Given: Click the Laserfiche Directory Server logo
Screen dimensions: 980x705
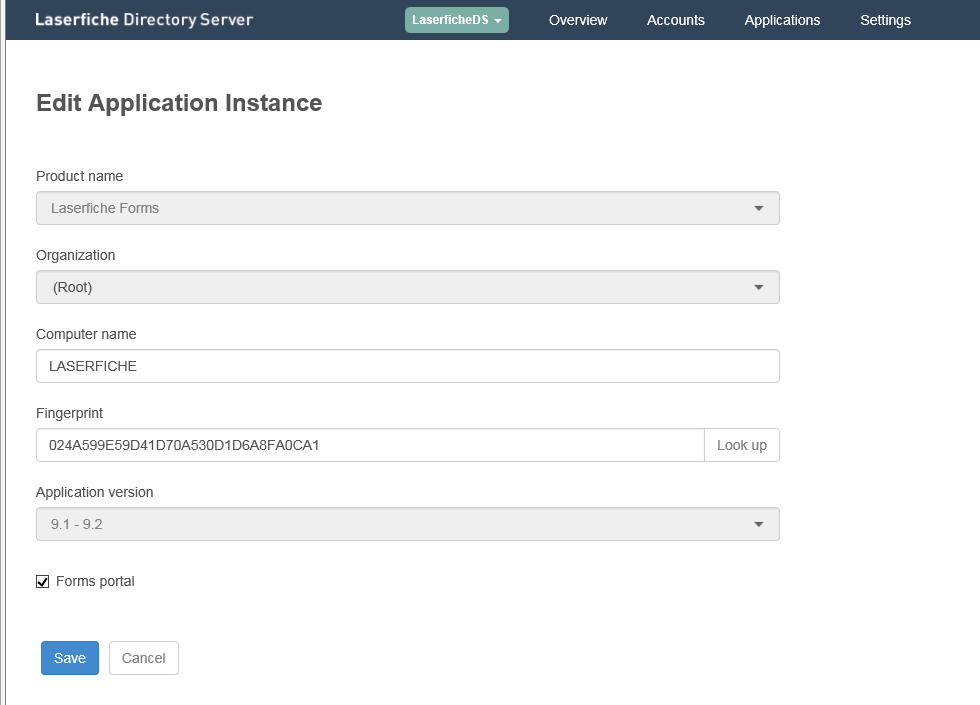Looking at the screenshot, I should (144, 20).
